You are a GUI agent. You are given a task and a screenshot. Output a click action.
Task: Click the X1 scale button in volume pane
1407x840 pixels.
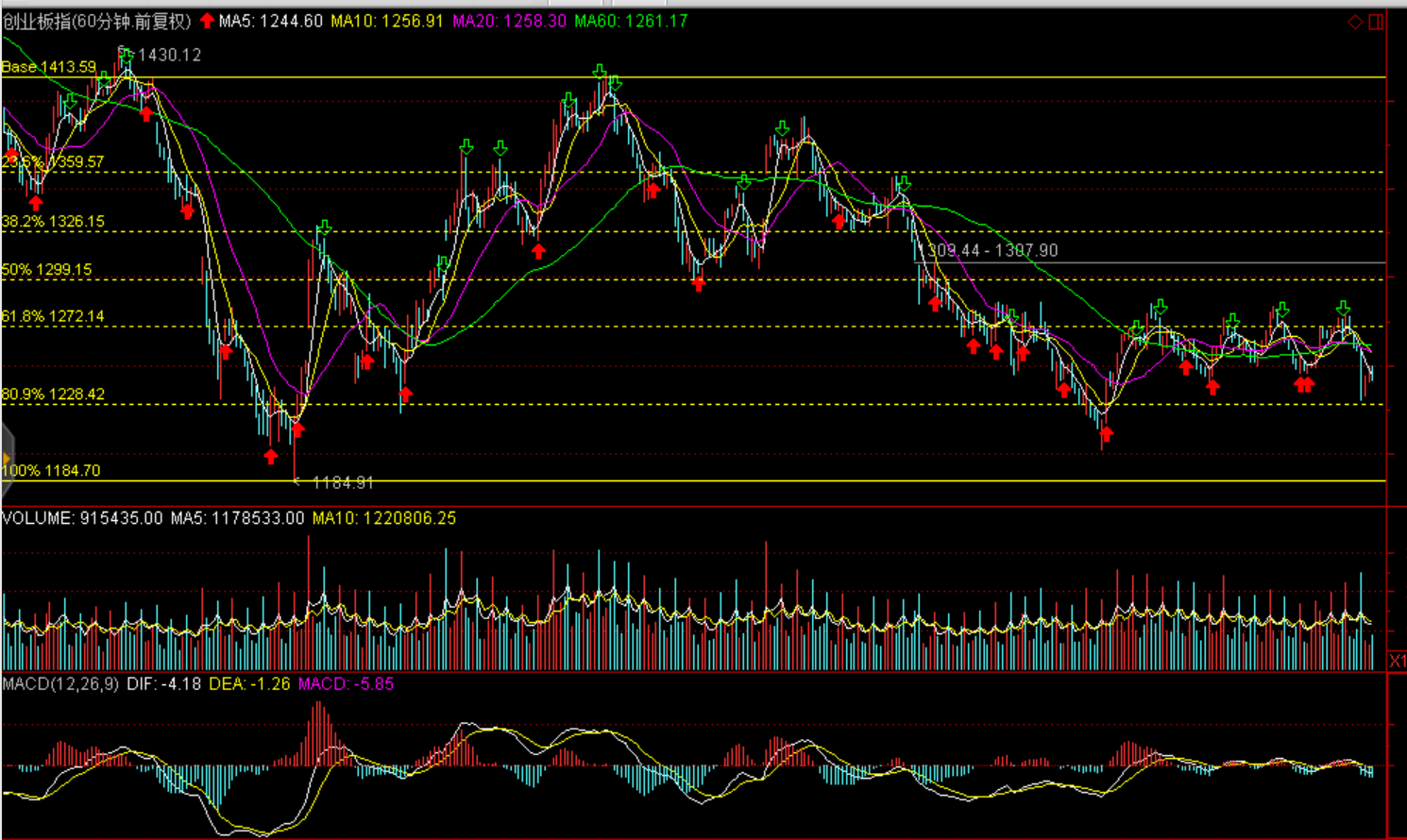click(x=1397, y=661)
